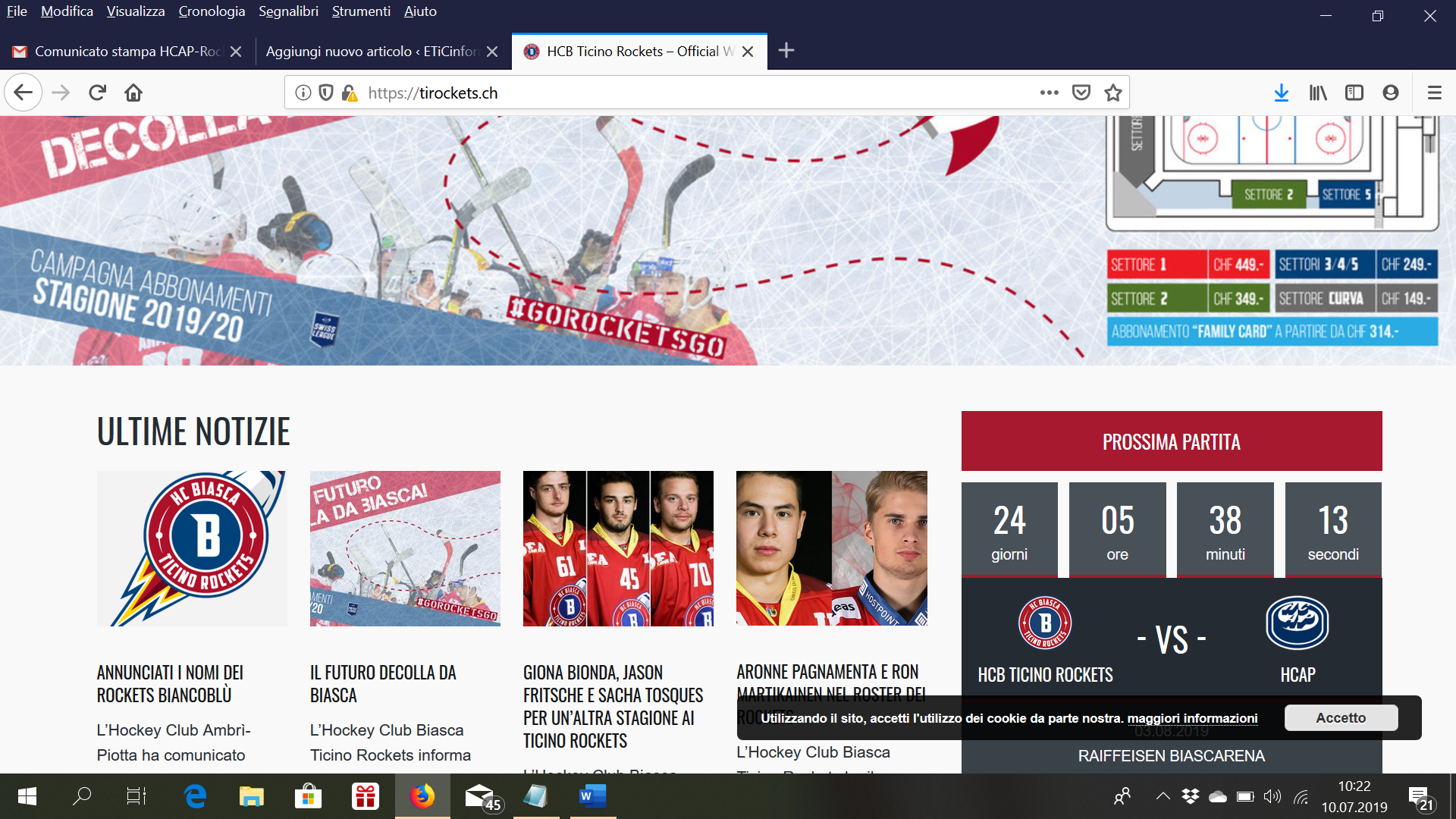Screen dimensions: 1456x819
Task: Open page actions three-dot menu
Action: (x=1050, y=93)
